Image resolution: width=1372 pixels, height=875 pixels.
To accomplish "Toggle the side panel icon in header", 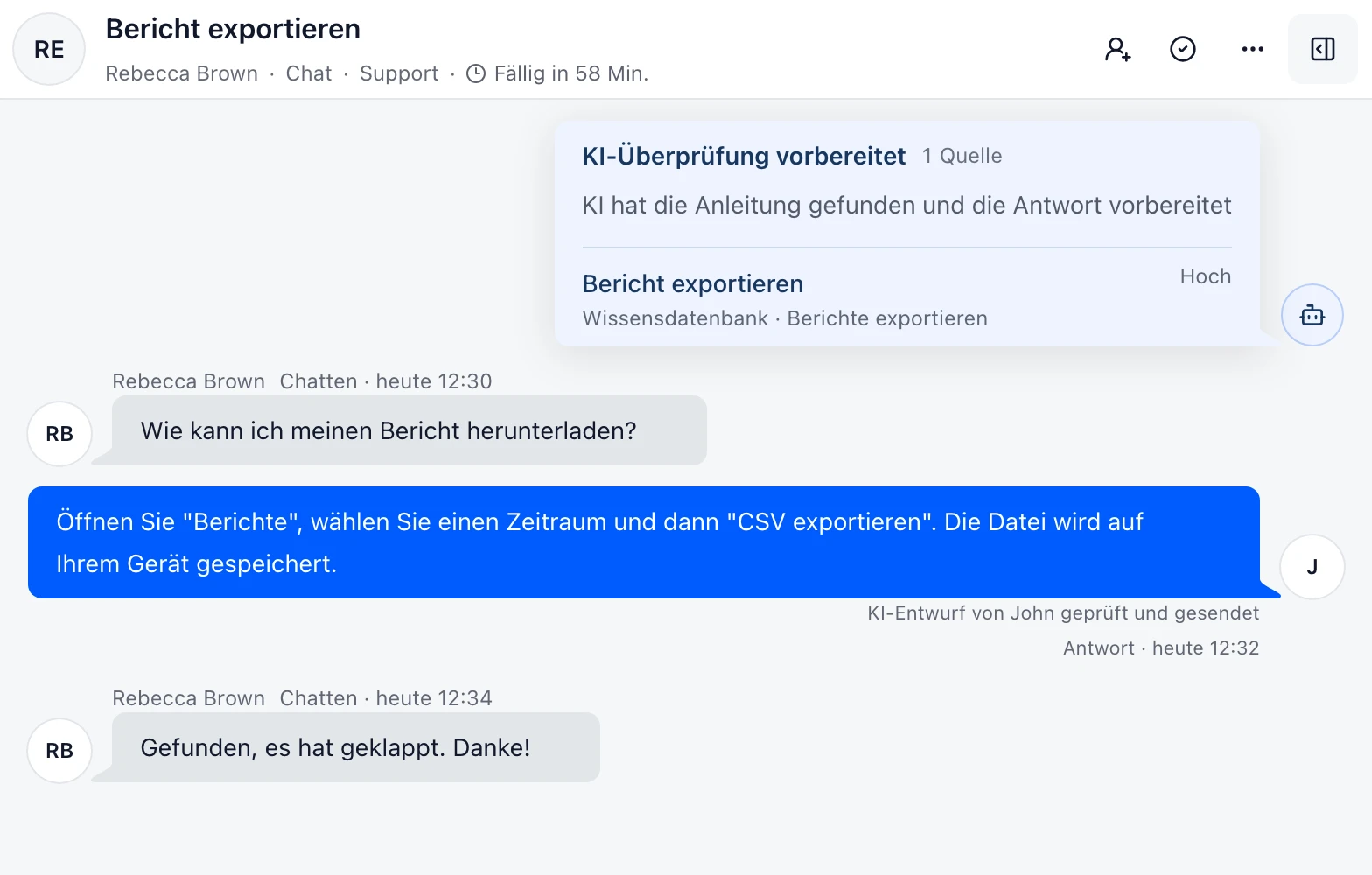I will pos(1323,49).
